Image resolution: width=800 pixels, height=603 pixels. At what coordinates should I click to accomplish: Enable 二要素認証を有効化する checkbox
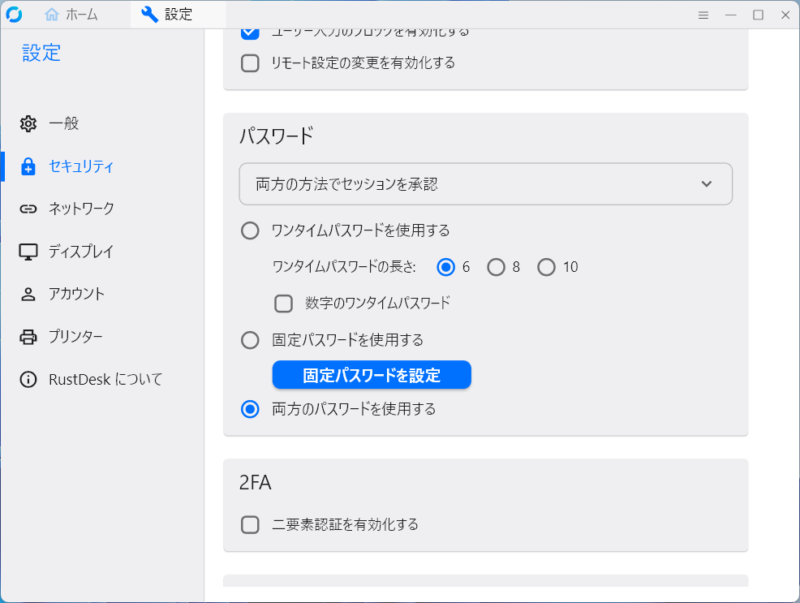tap(250, 524)
